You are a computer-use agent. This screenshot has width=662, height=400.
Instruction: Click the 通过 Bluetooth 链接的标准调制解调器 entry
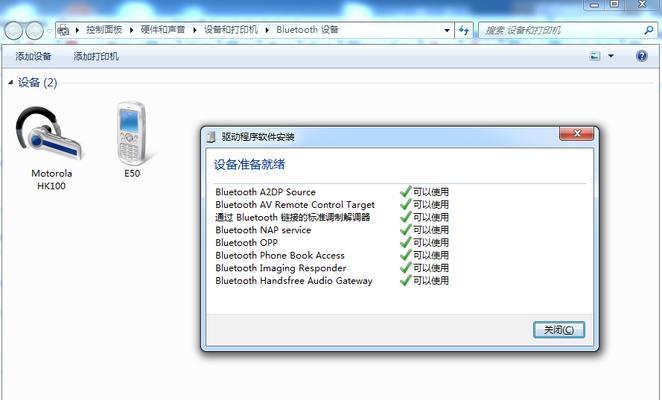[x=293, y=217]
